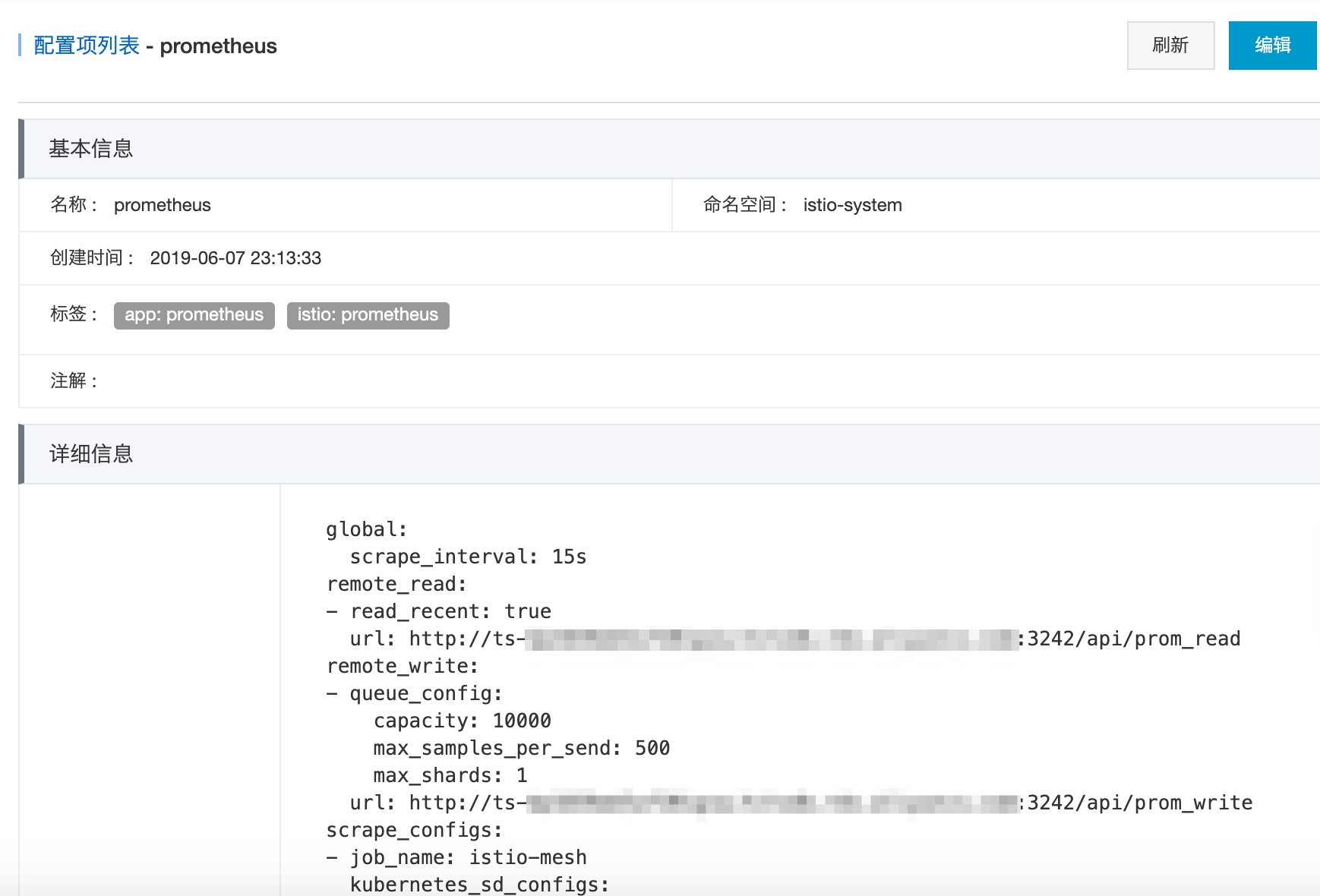Image resolution: width=1320 pixels, height=896 pixels.
Task: Click the name value prometheus
Action: point(163,205)
